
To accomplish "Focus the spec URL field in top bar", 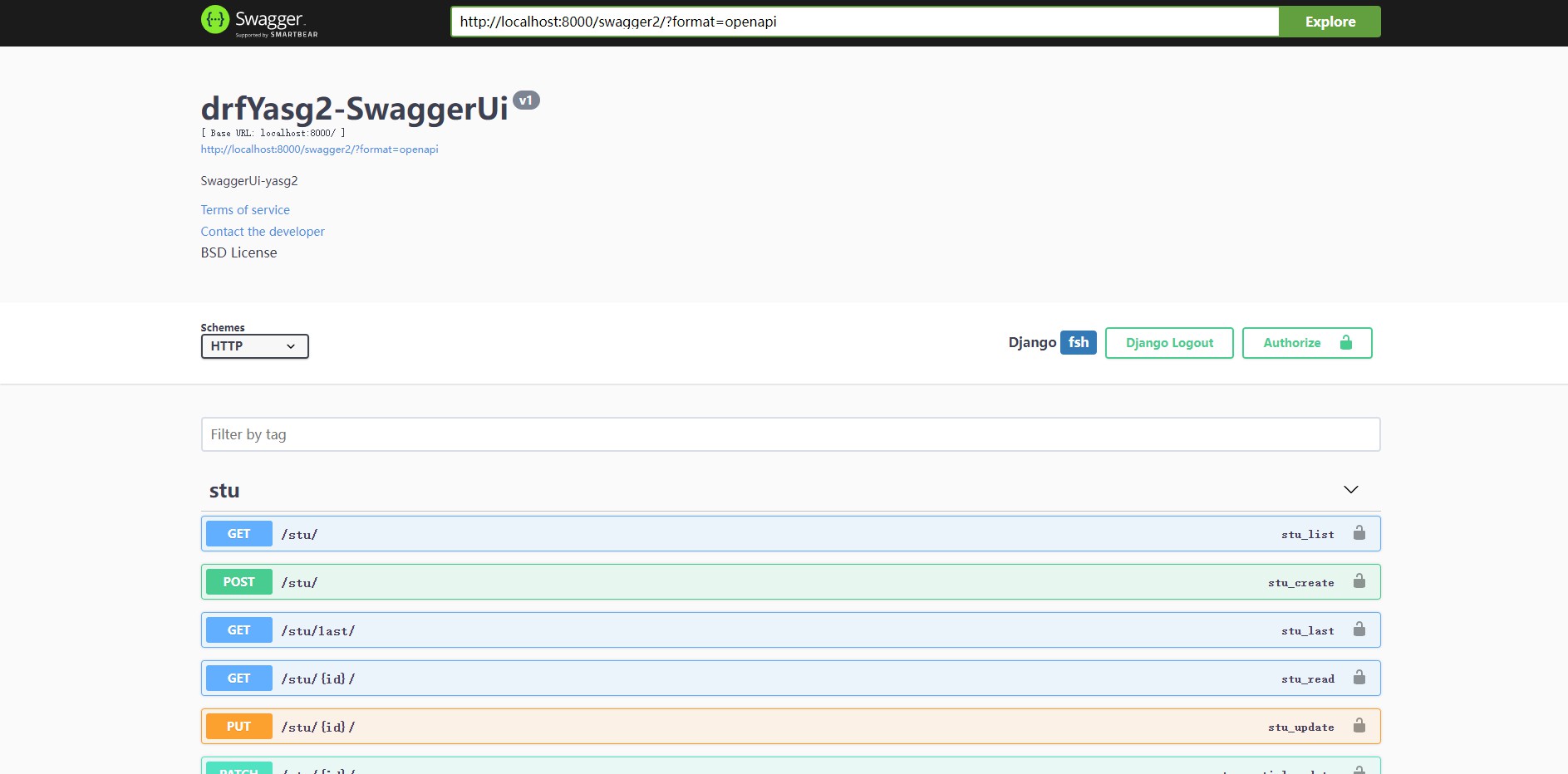I will [x=864, y=22].
